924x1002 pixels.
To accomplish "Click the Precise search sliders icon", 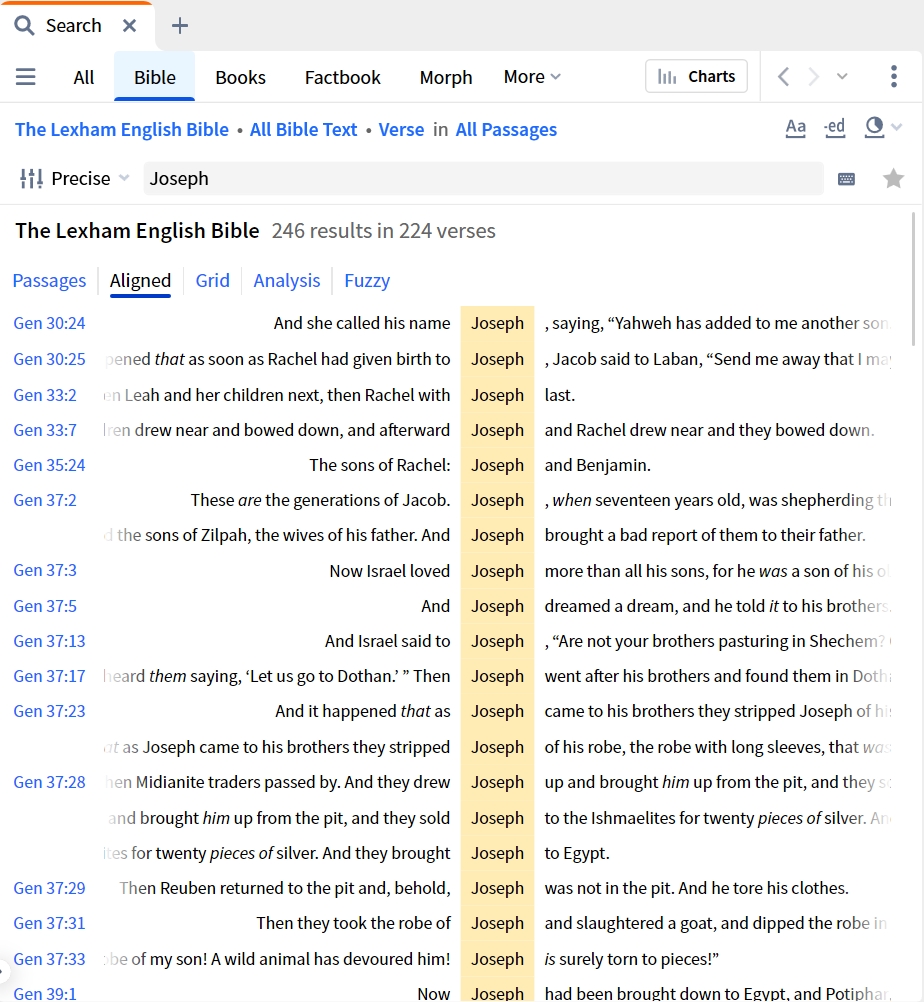I will [31, 178].
